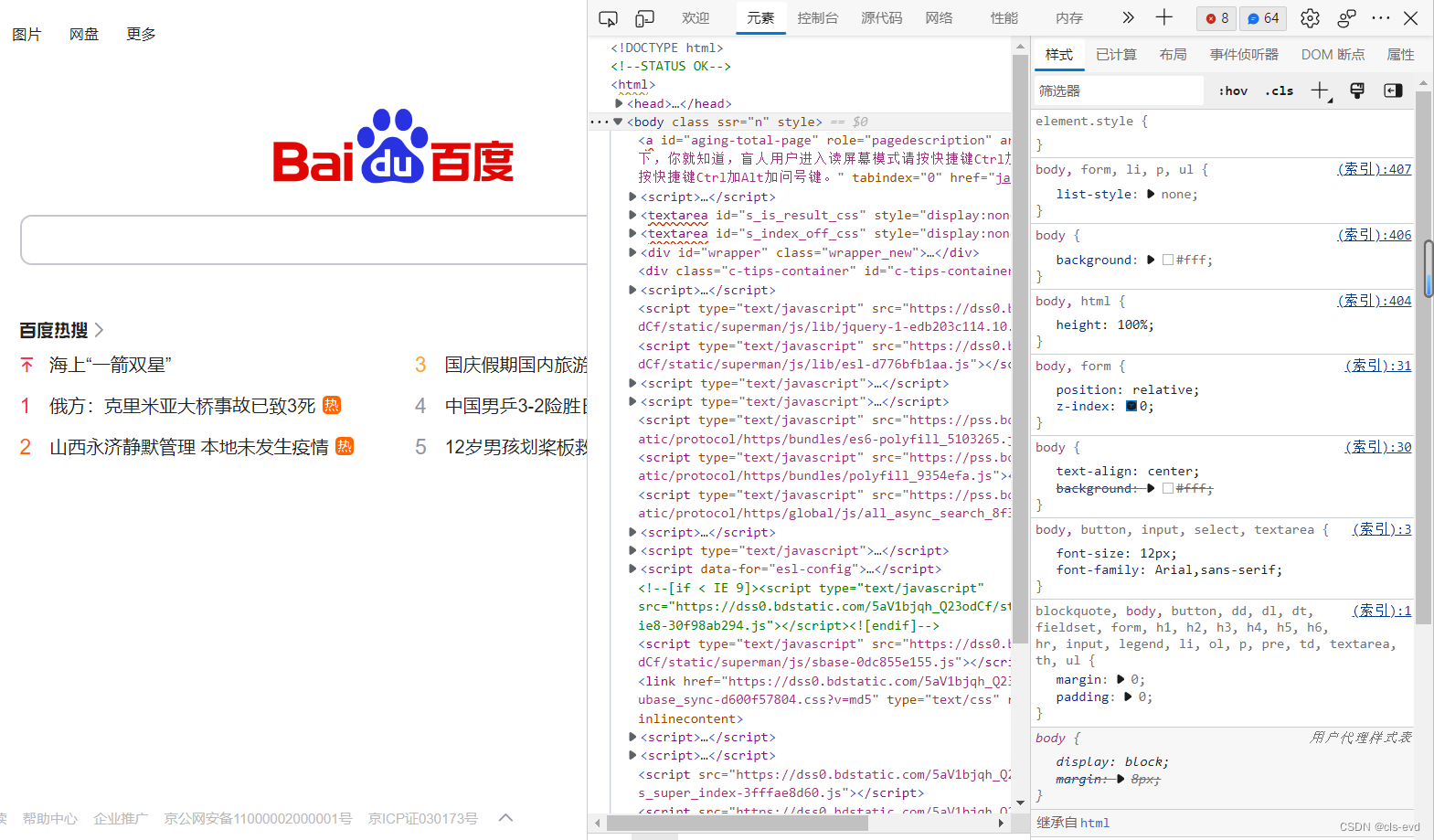Expand the list-style property triangle

1151,194
